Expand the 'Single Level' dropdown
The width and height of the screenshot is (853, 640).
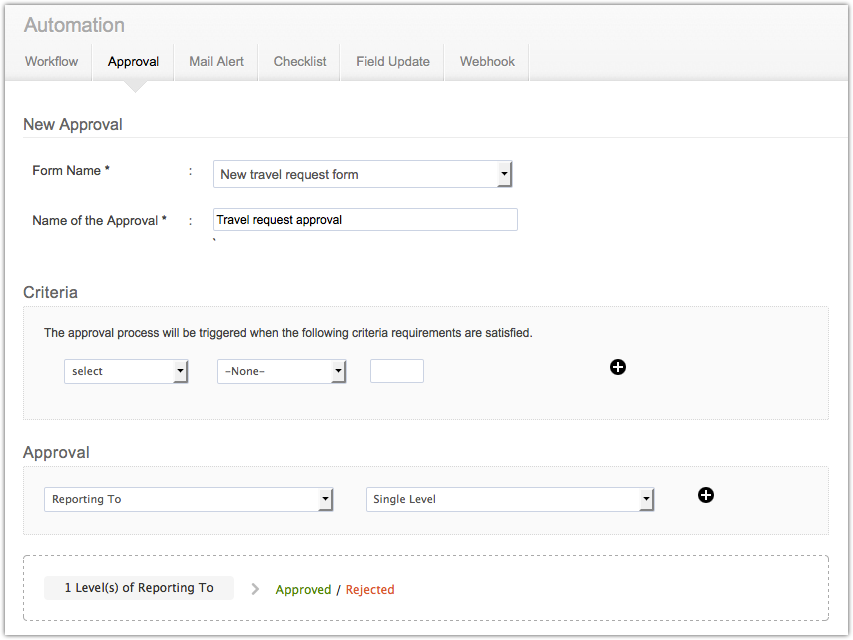click(x=510, y=499)
